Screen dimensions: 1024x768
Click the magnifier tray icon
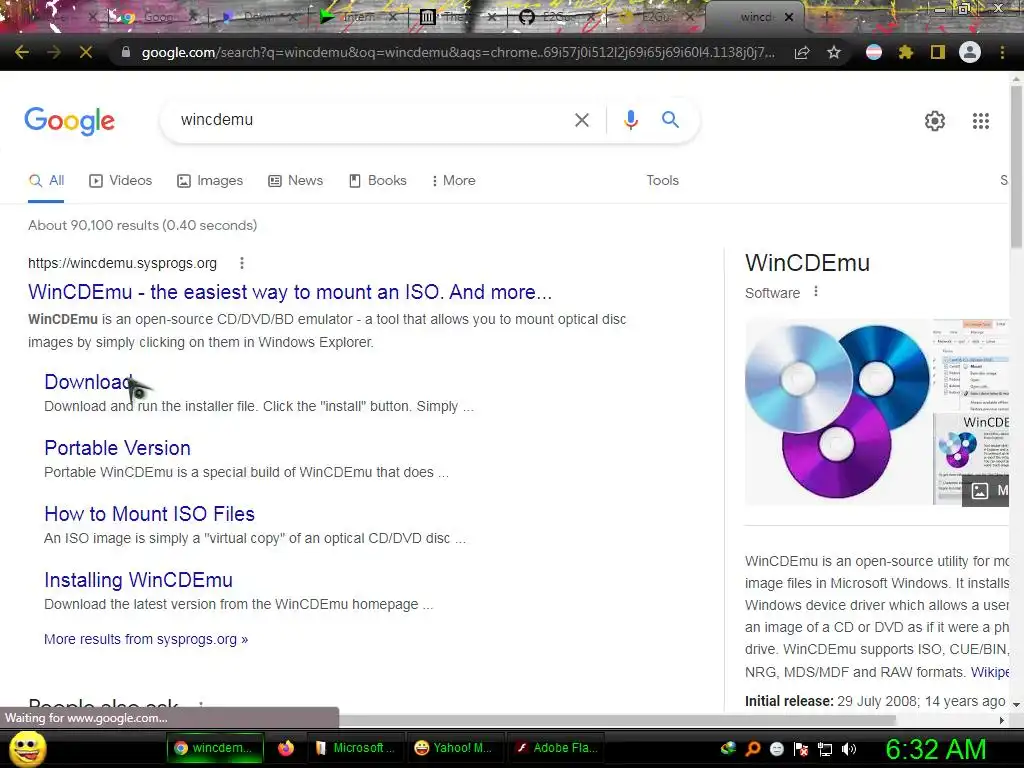(753, 749)
